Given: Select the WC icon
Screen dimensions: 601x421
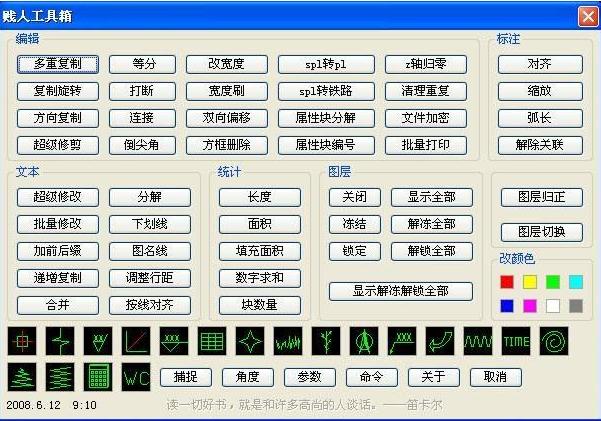Looking at the screenshot, I should [x=135, y=377].
